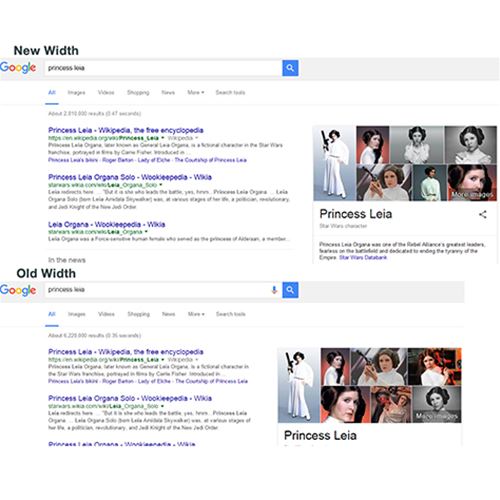The width and height of the screenshot is (500, 500).
Task: Click More images thumbnail in Old Width panel
Action: 437,404
